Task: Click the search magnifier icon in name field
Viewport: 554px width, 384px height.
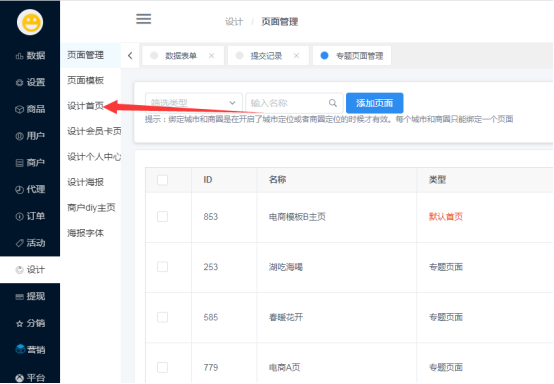Action: [332, 103]
